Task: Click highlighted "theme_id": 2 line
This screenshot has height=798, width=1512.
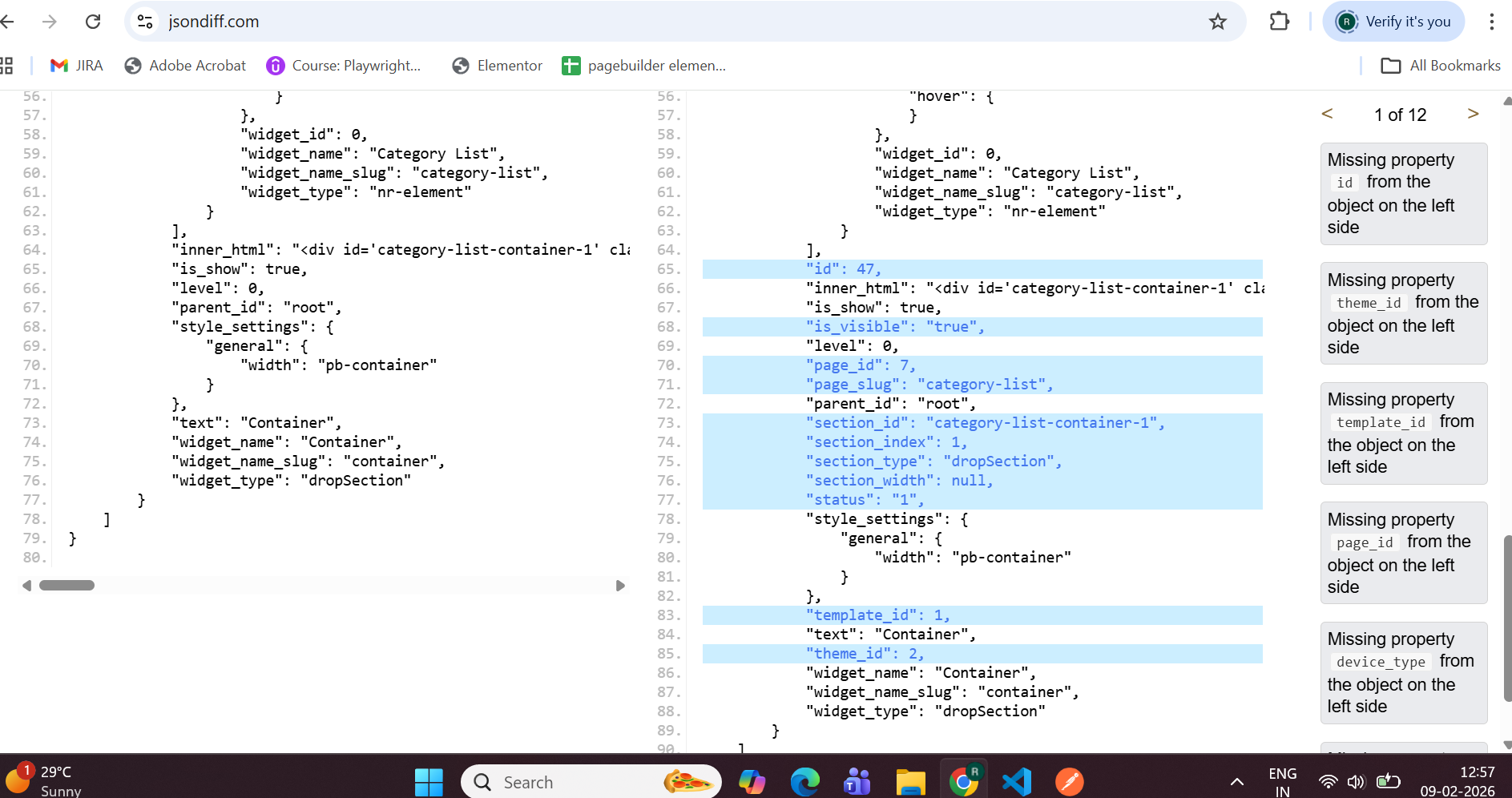Action: (982, 654)
